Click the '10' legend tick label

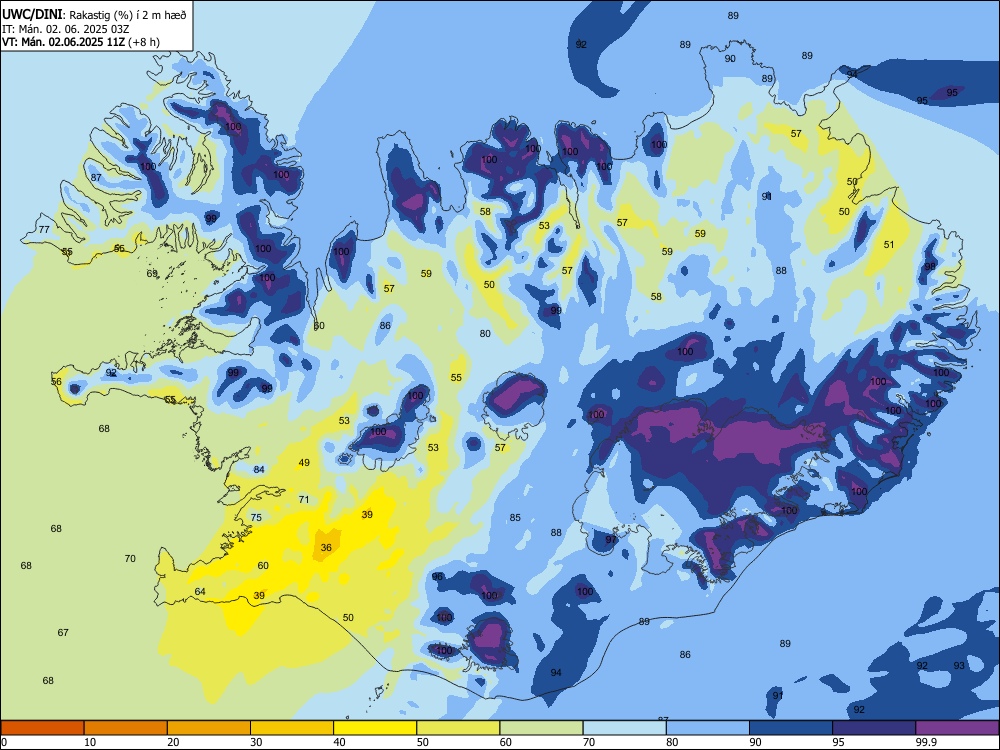pyautogui.click(x=90, y=742)
